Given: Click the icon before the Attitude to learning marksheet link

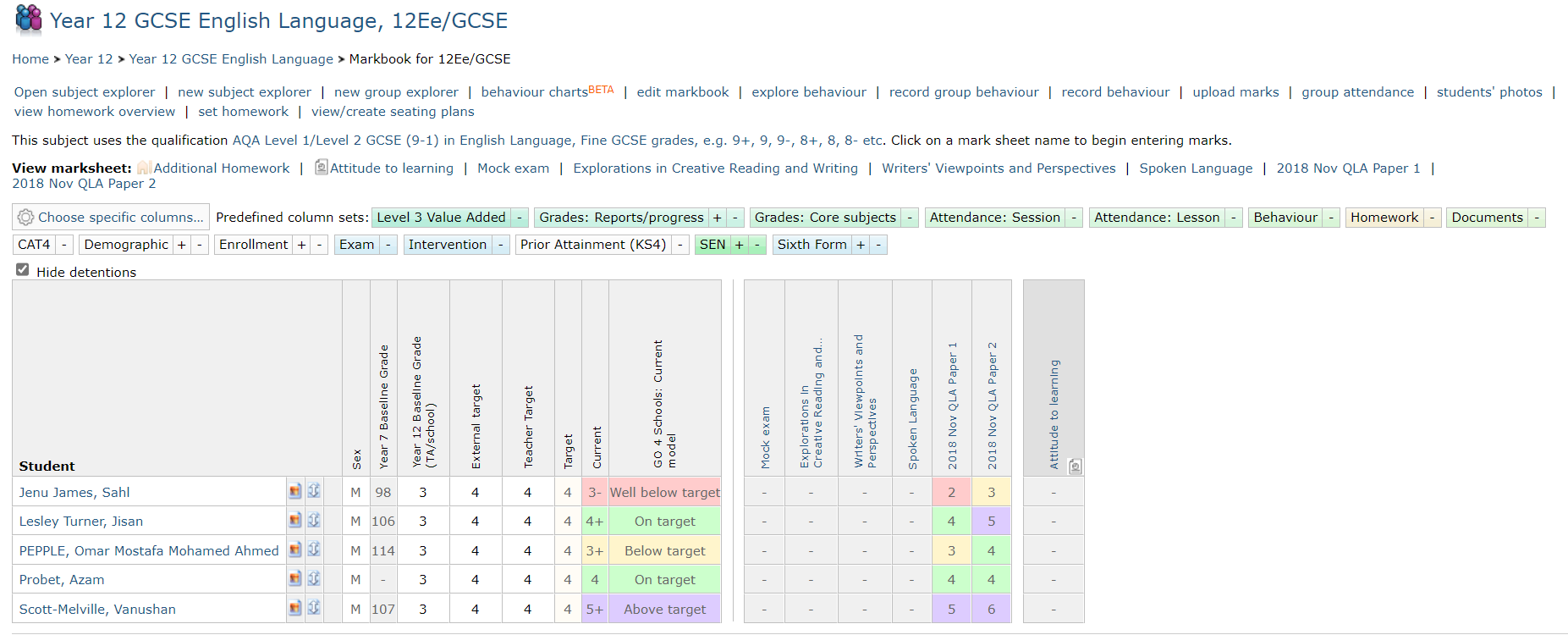Looking at the screenshot, I should [322, 167].
